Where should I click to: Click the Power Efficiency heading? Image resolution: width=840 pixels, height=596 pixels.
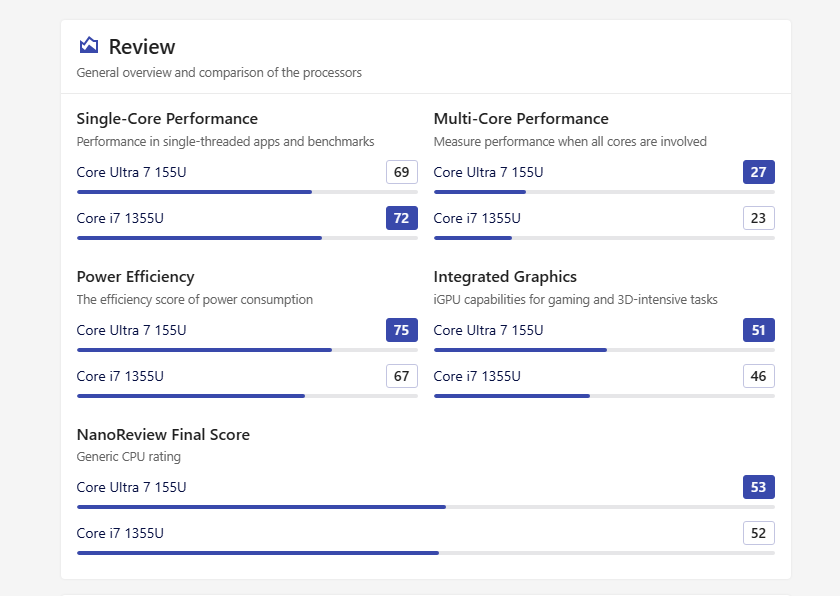tap(135, 277)
